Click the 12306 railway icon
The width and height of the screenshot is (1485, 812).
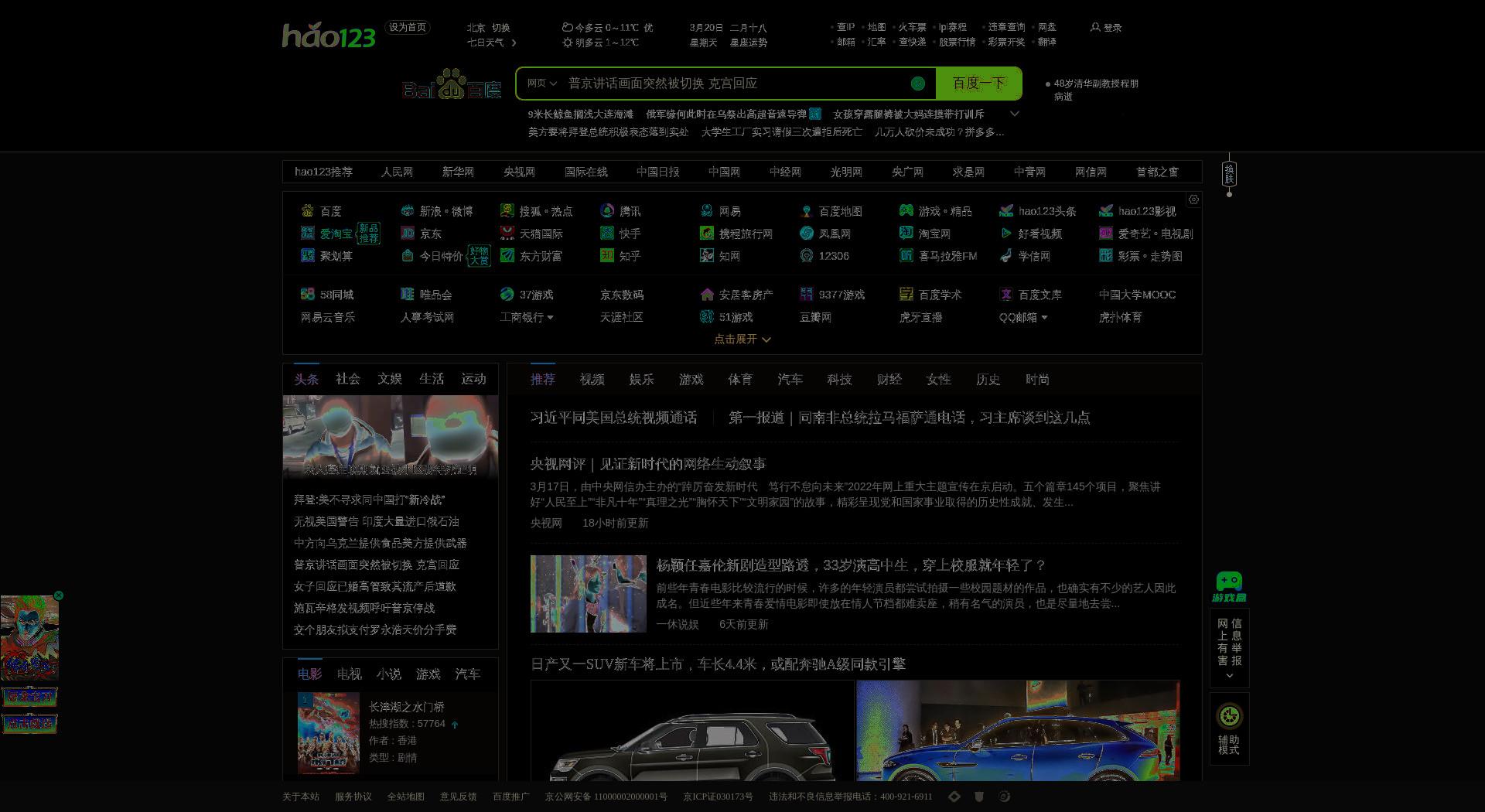pos(806,255)
